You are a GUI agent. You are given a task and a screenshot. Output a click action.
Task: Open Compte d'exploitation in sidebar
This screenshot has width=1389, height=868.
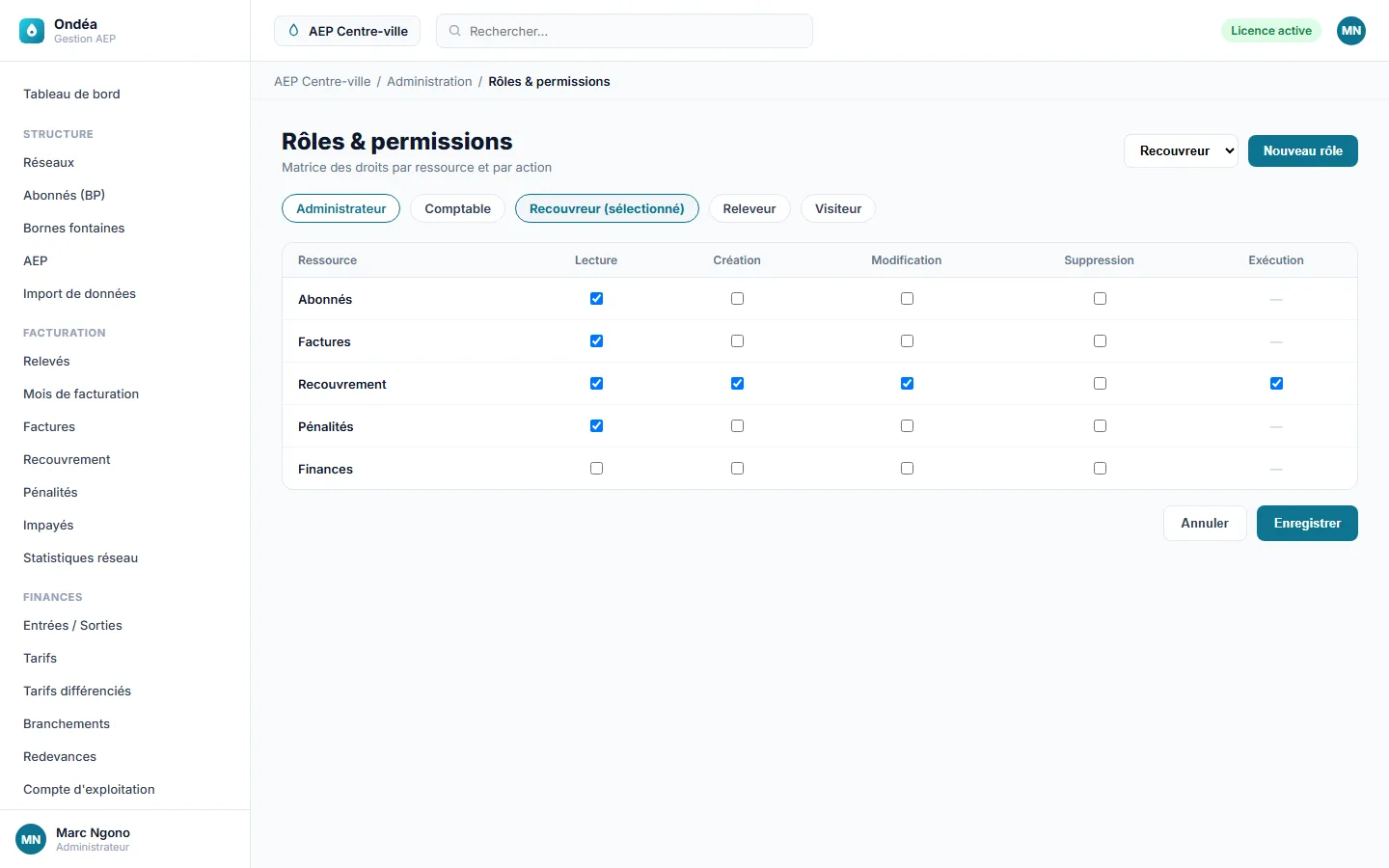(x=125, y=789)
